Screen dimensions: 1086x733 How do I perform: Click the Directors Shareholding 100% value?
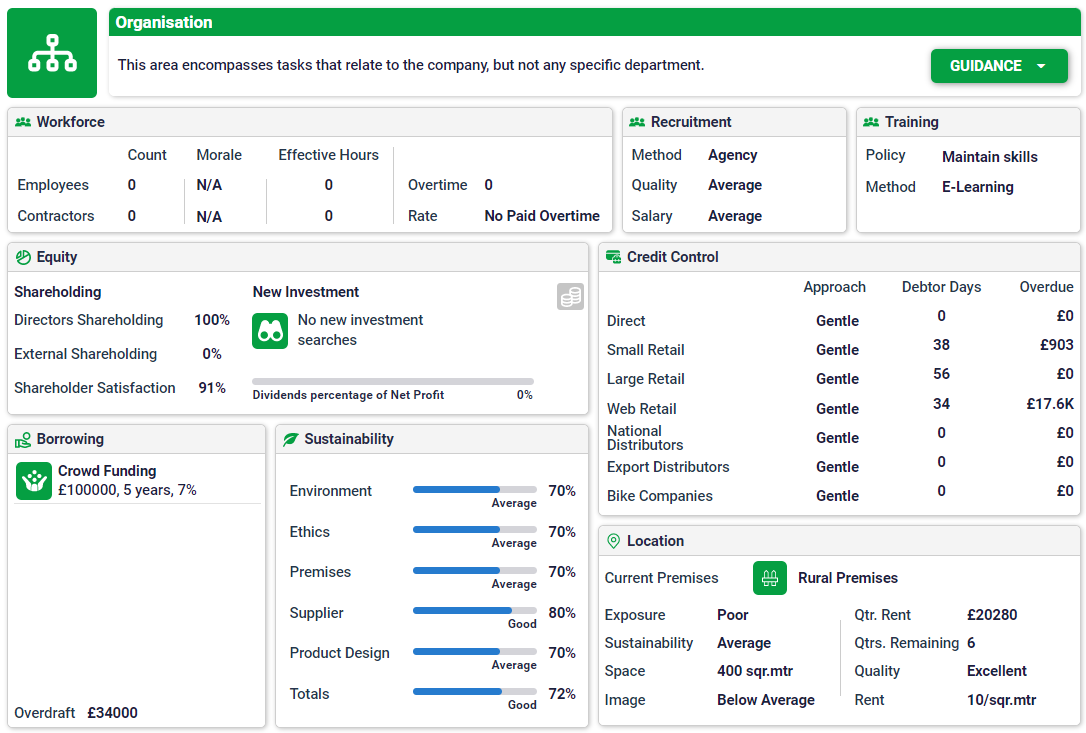(x=211, y=320)
